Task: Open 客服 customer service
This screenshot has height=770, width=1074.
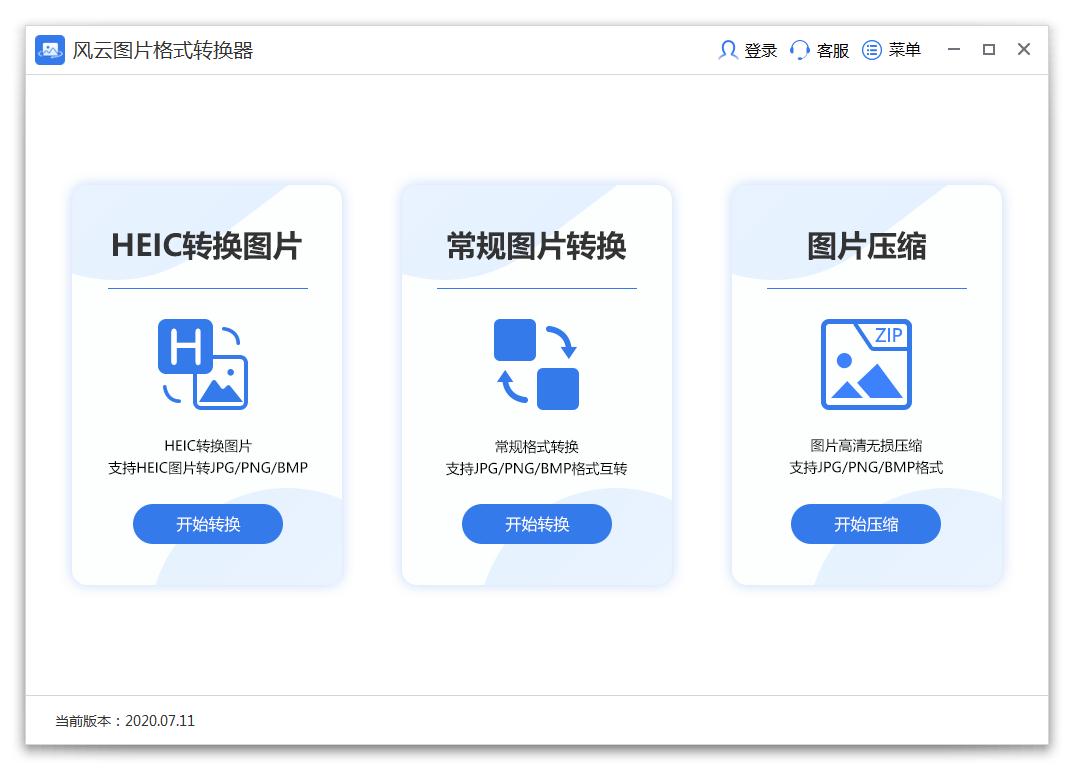Action: [x=833, y=50]
